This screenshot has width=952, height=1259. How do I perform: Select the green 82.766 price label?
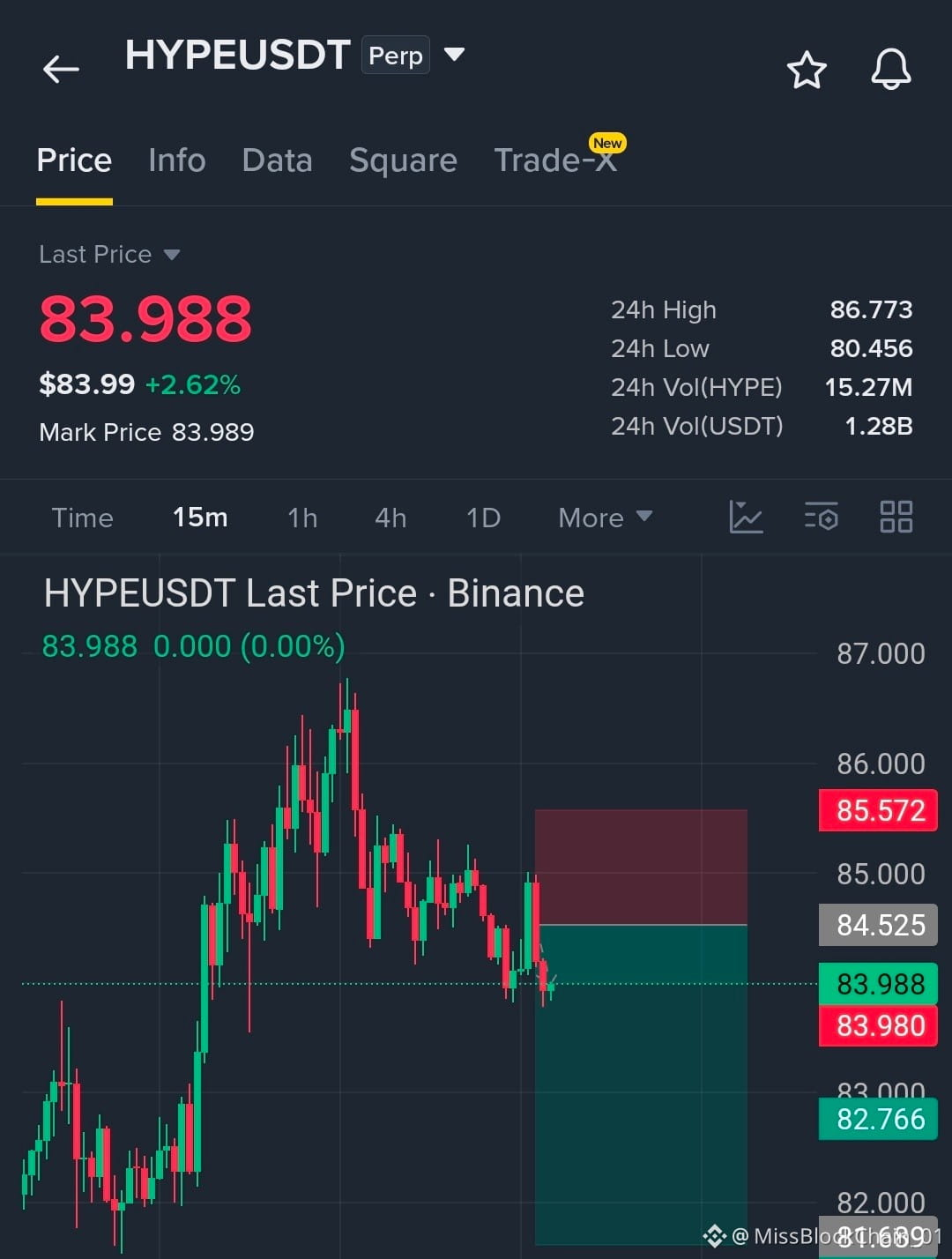pos(878,1119)
